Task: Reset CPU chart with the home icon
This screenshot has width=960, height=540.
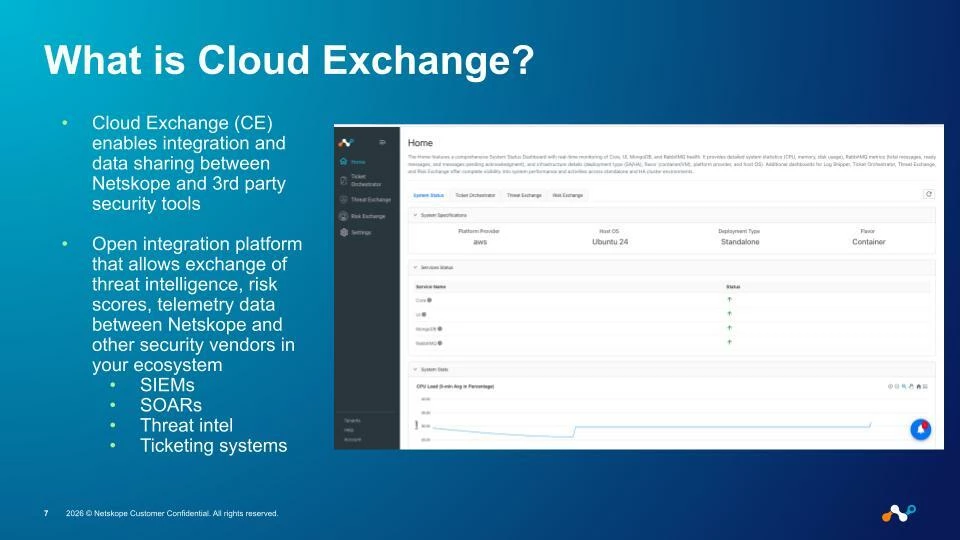Action: point(918,386)
